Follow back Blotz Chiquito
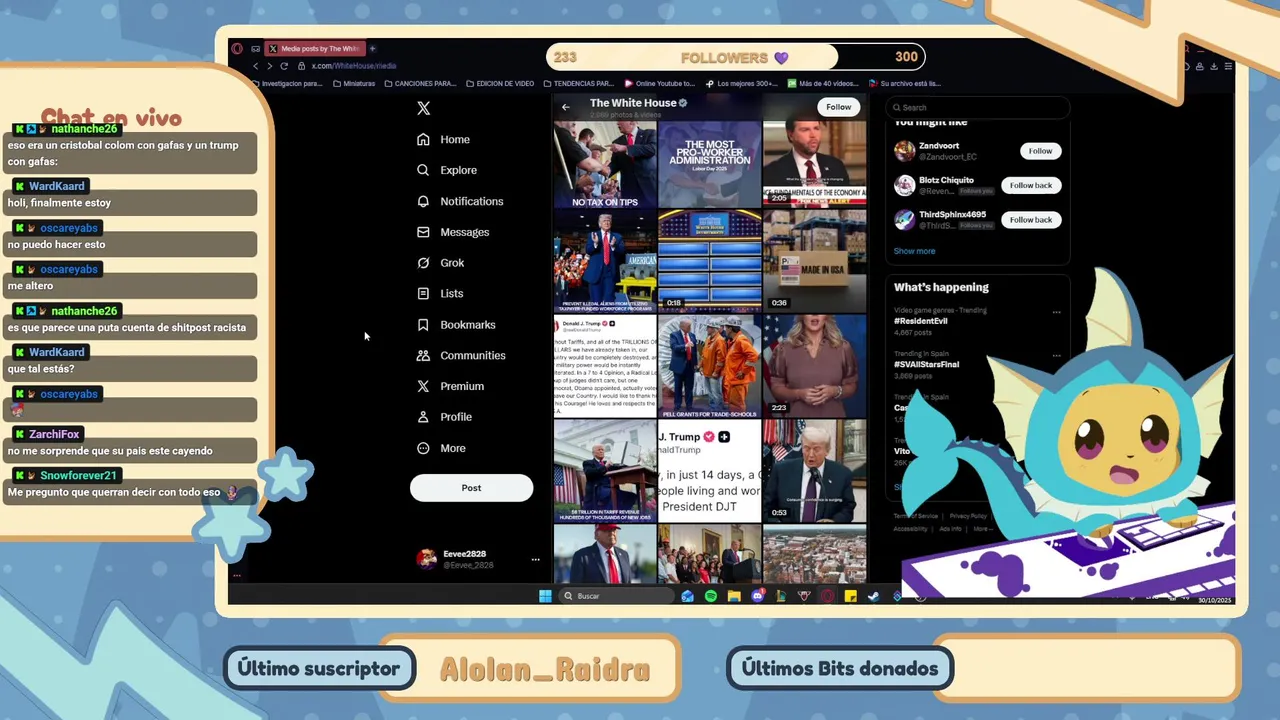The width and height of the screenshot is (1280, 720). point(1030,185)
